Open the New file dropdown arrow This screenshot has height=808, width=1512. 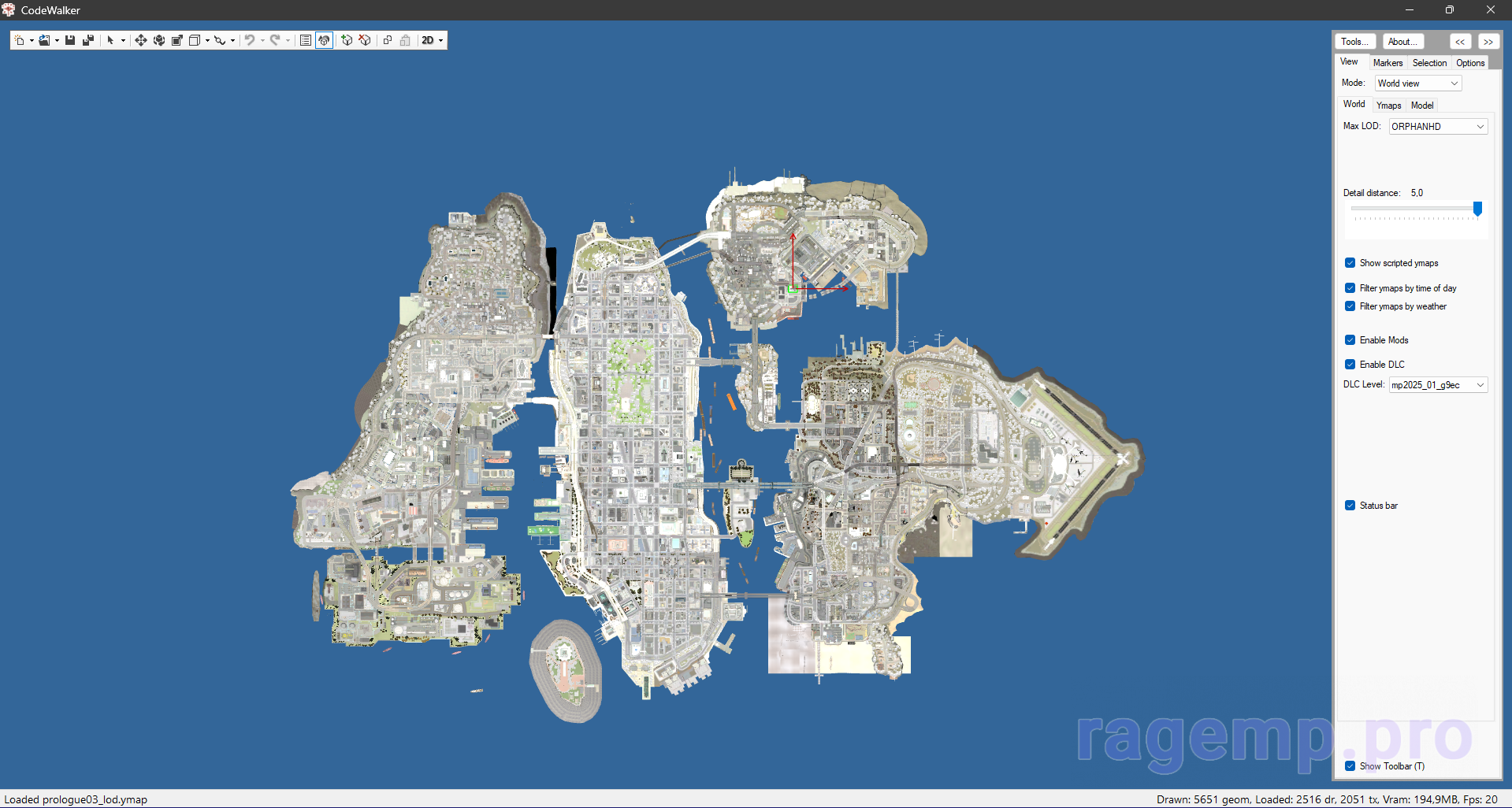[x=32, y=41]
